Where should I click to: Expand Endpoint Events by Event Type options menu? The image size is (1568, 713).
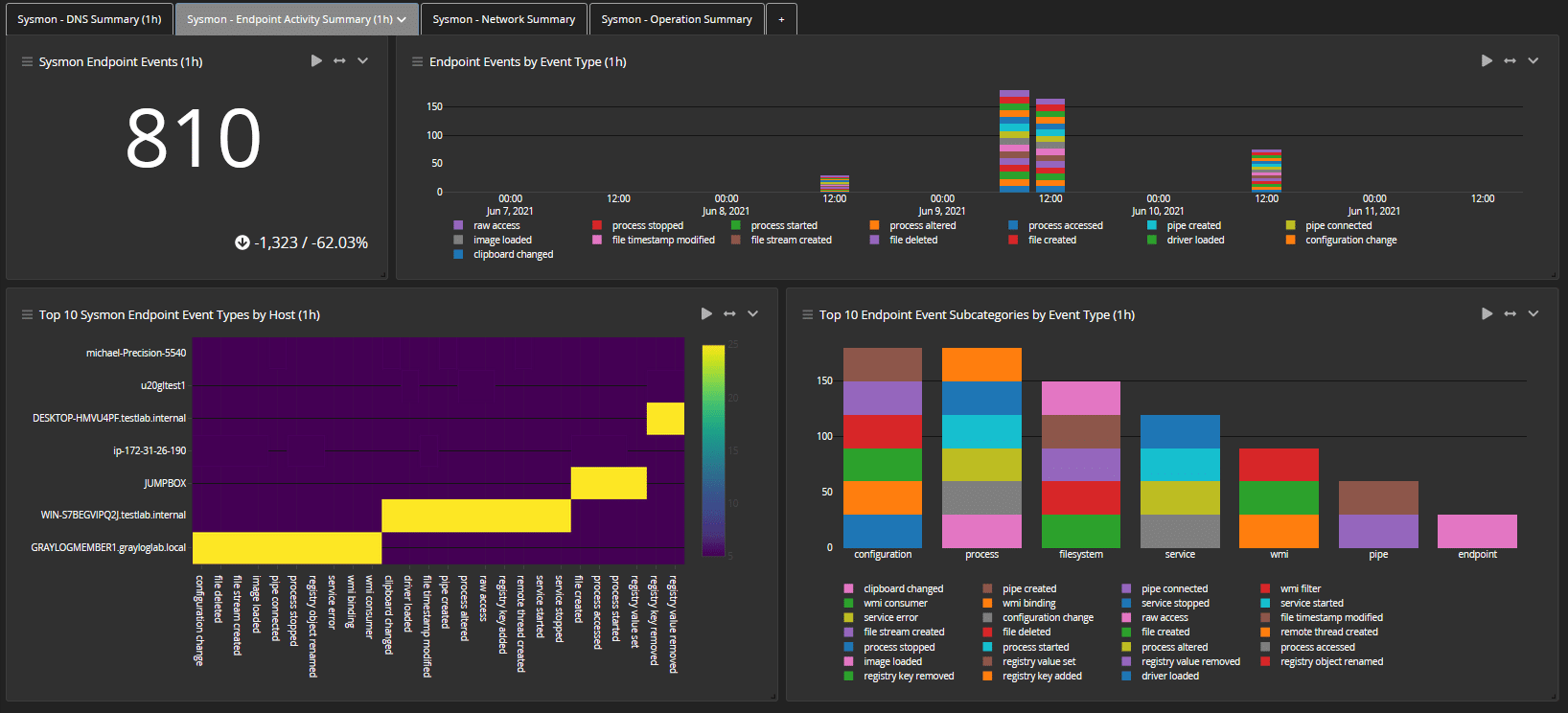click(x=1533, y=61)
